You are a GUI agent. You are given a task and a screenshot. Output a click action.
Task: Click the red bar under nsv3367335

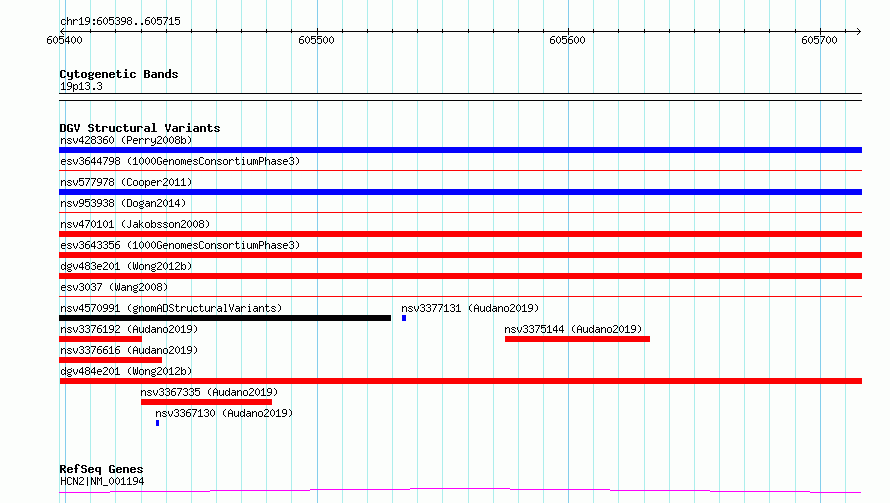(207, 402)
